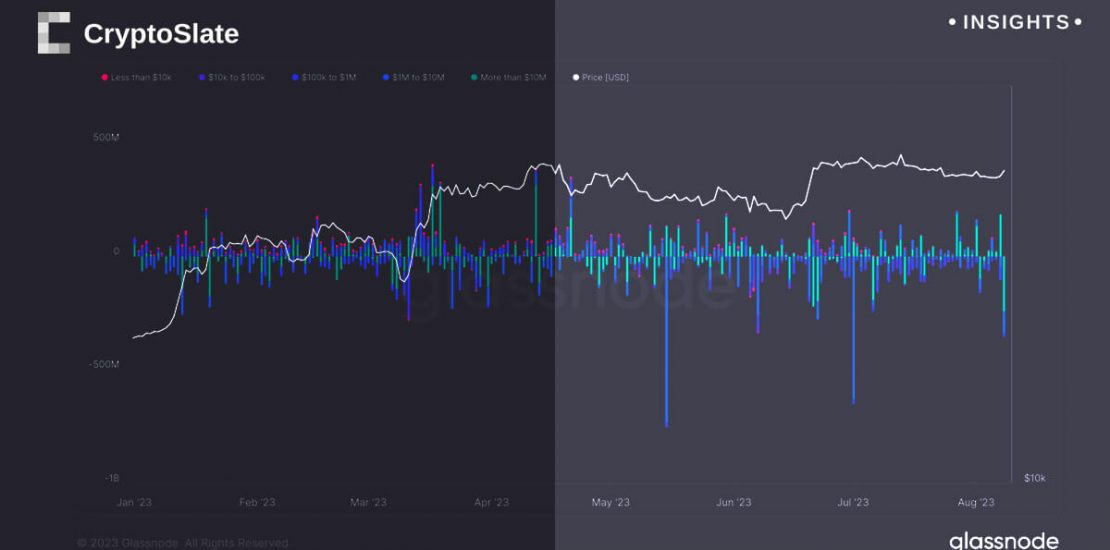Click the INSIGHTS label

pos(1015,22)
